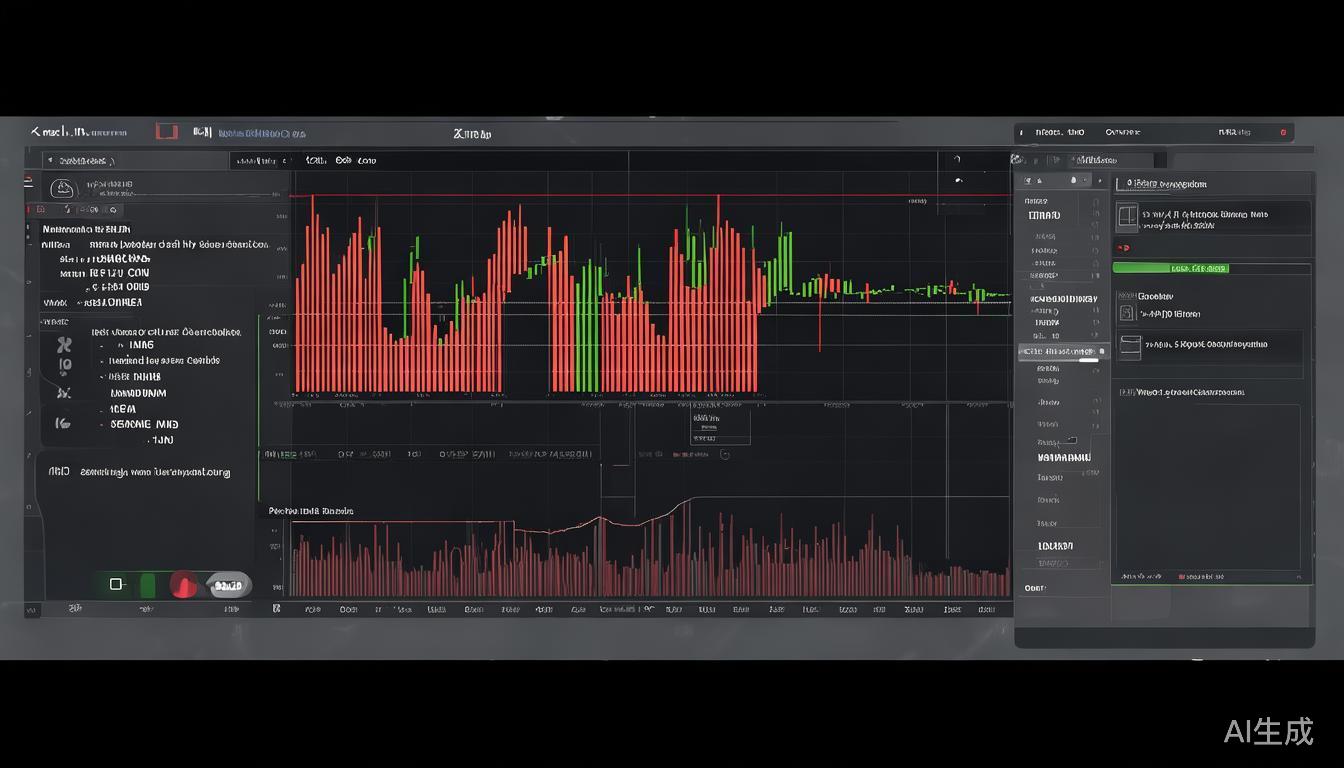Screen dimensions: 1344x768
Task: Click the red square icon in top toolbar
Action: [167, 132]
